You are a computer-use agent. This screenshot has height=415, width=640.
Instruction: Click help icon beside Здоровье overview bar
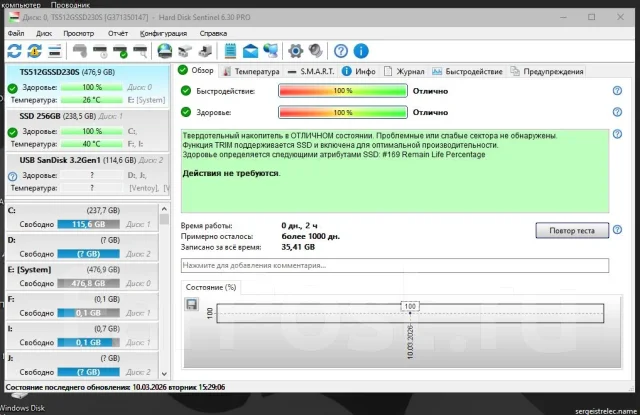(617, 112)
